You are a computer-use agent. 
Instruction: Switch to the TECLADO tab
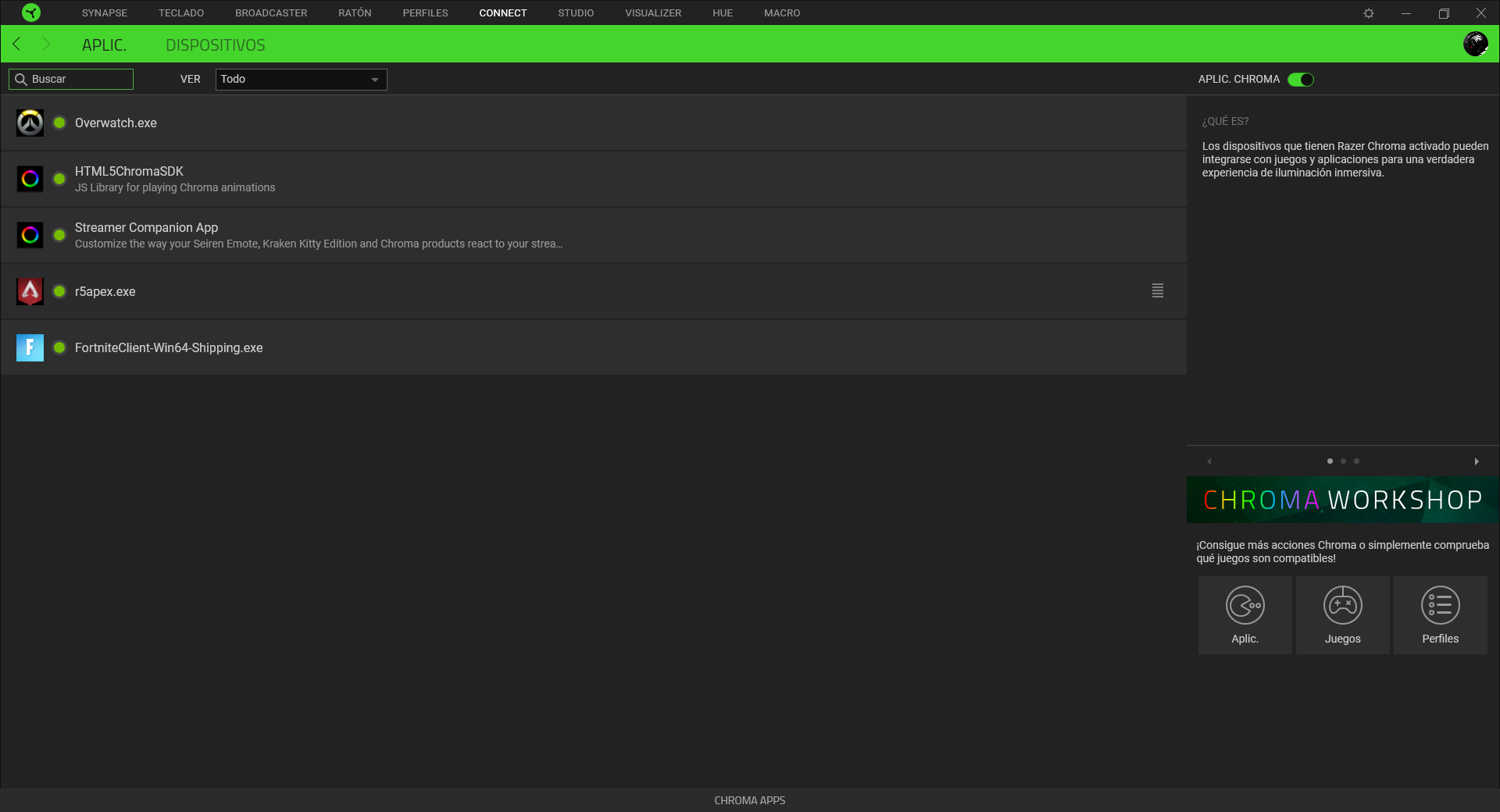181,13
